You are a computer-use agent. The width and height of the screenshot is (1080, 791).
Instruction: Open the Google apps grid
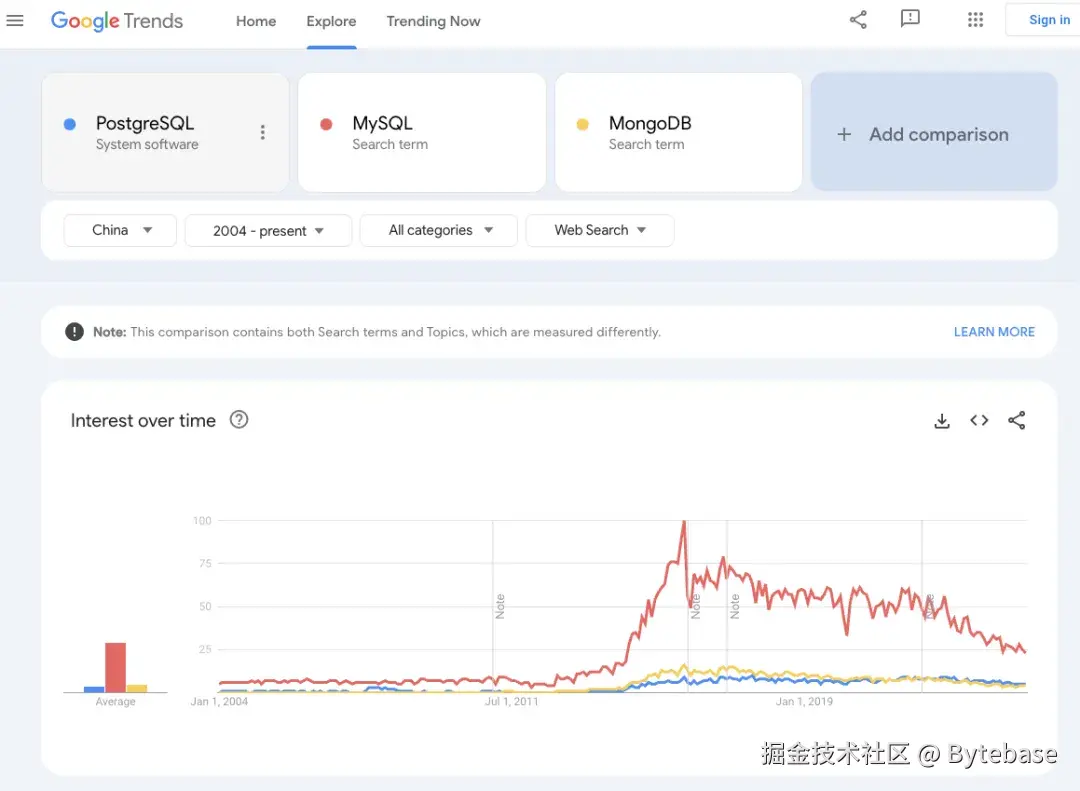coord(975,20)
